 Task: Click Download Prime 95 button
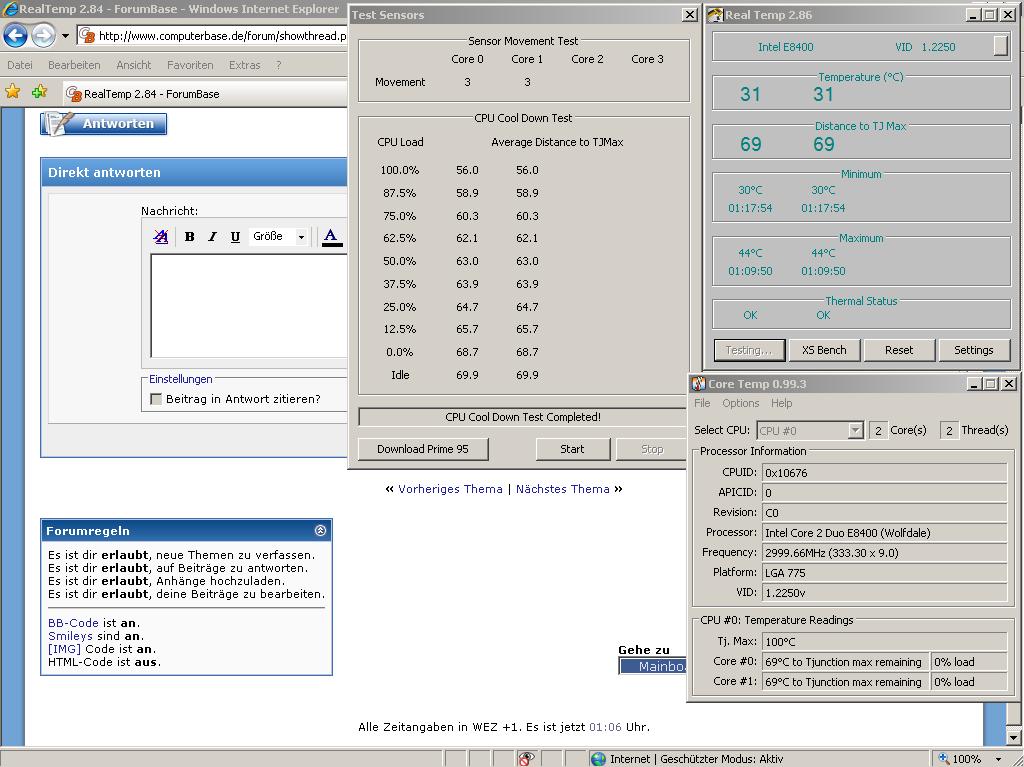[x=423, y=449]
